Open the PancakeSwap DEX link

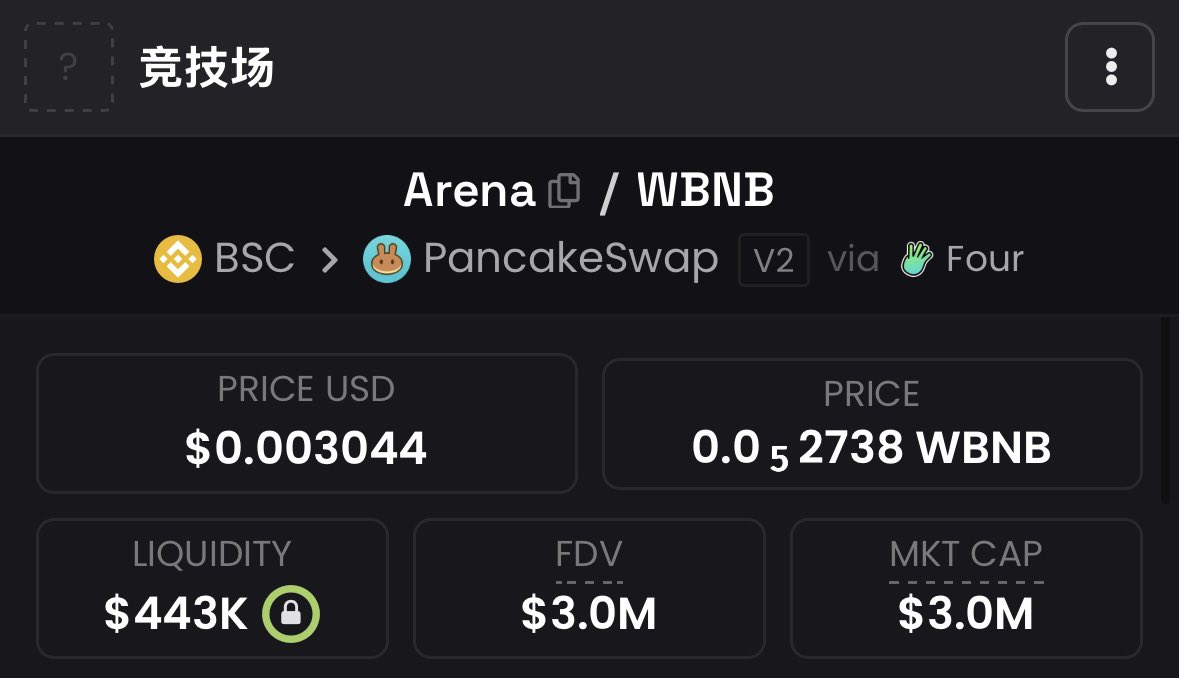(x=570, y=259)
